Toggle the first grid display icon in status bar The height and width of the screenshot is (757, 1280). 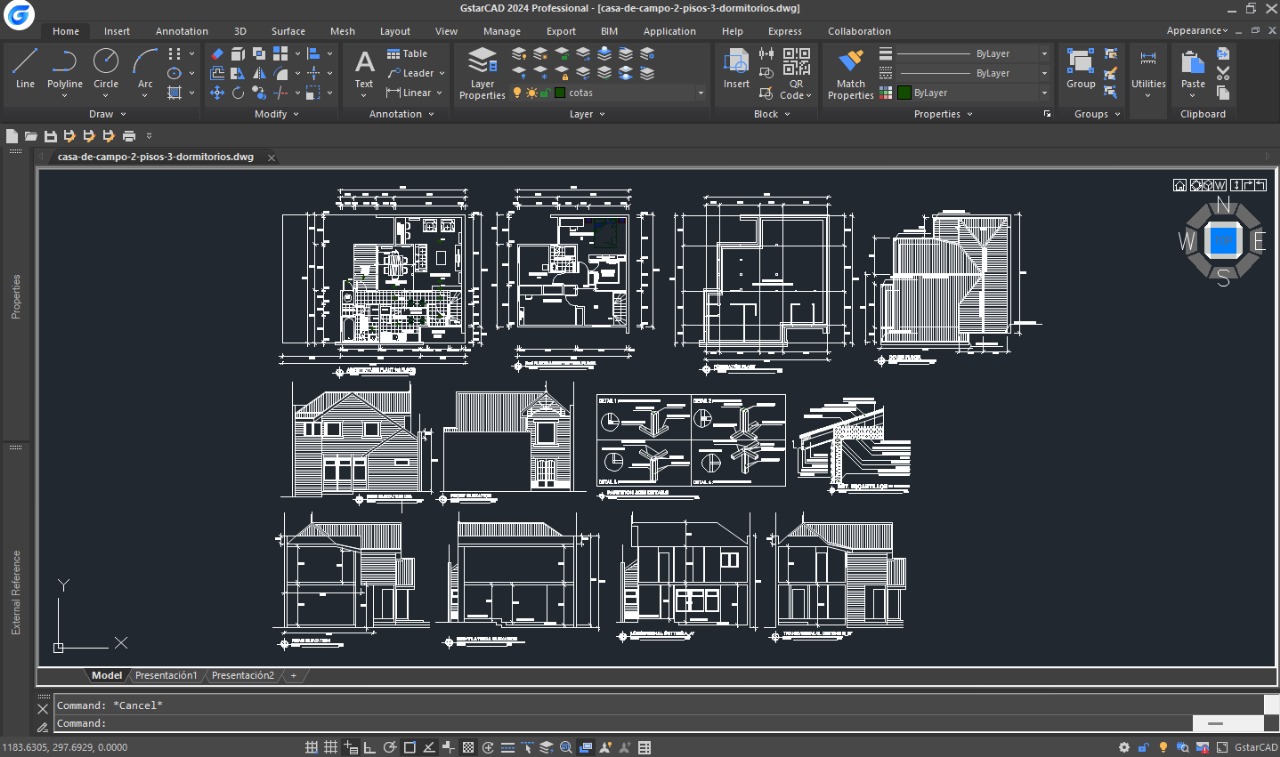311,748
